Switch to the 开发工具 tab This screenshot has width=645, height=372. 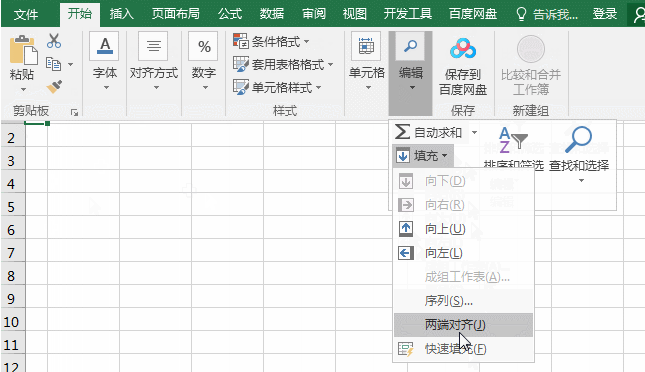coord(408,14)
